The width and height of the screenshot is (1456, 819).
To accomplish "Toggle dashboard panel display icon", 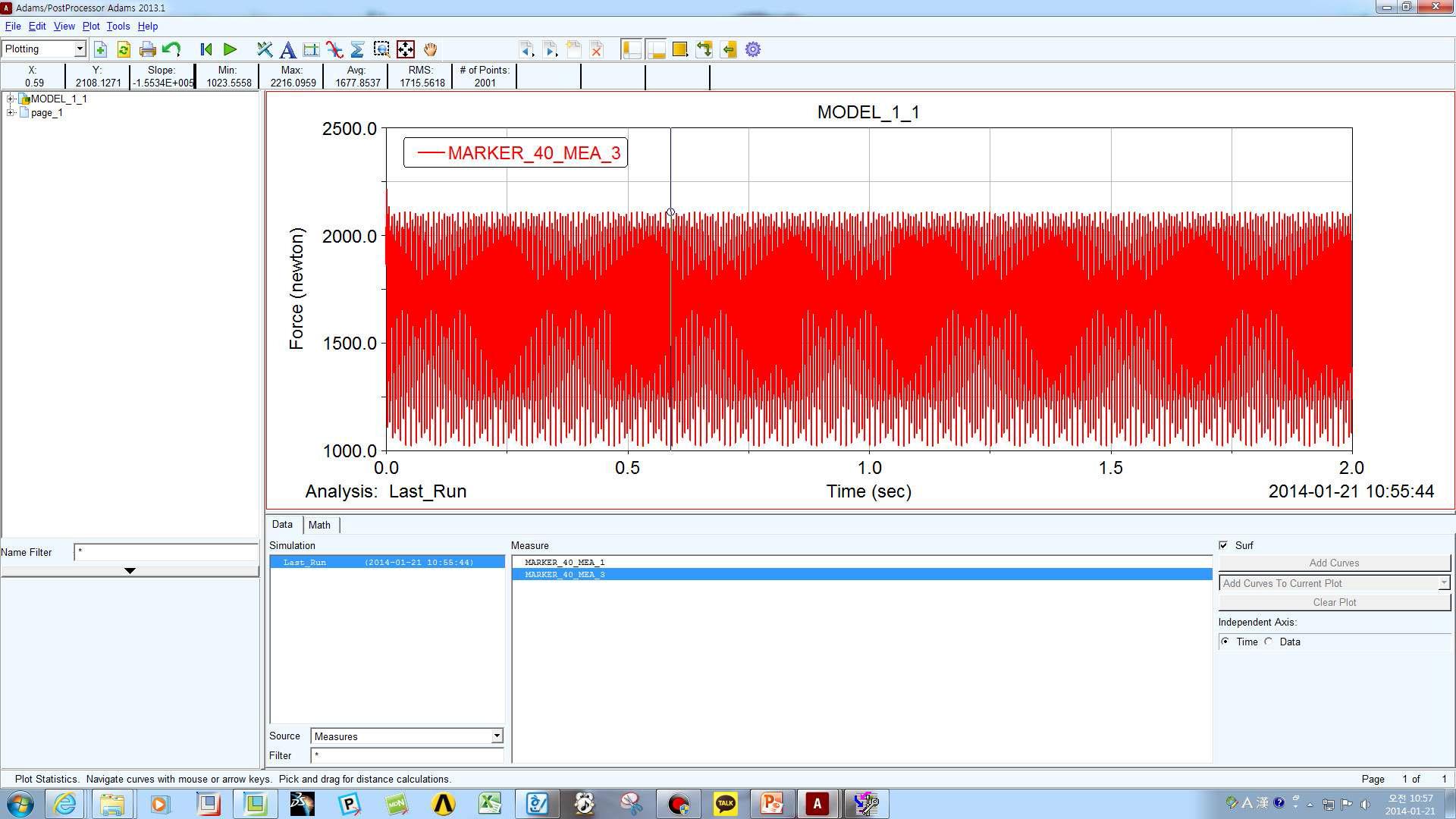I will (656, 50).
